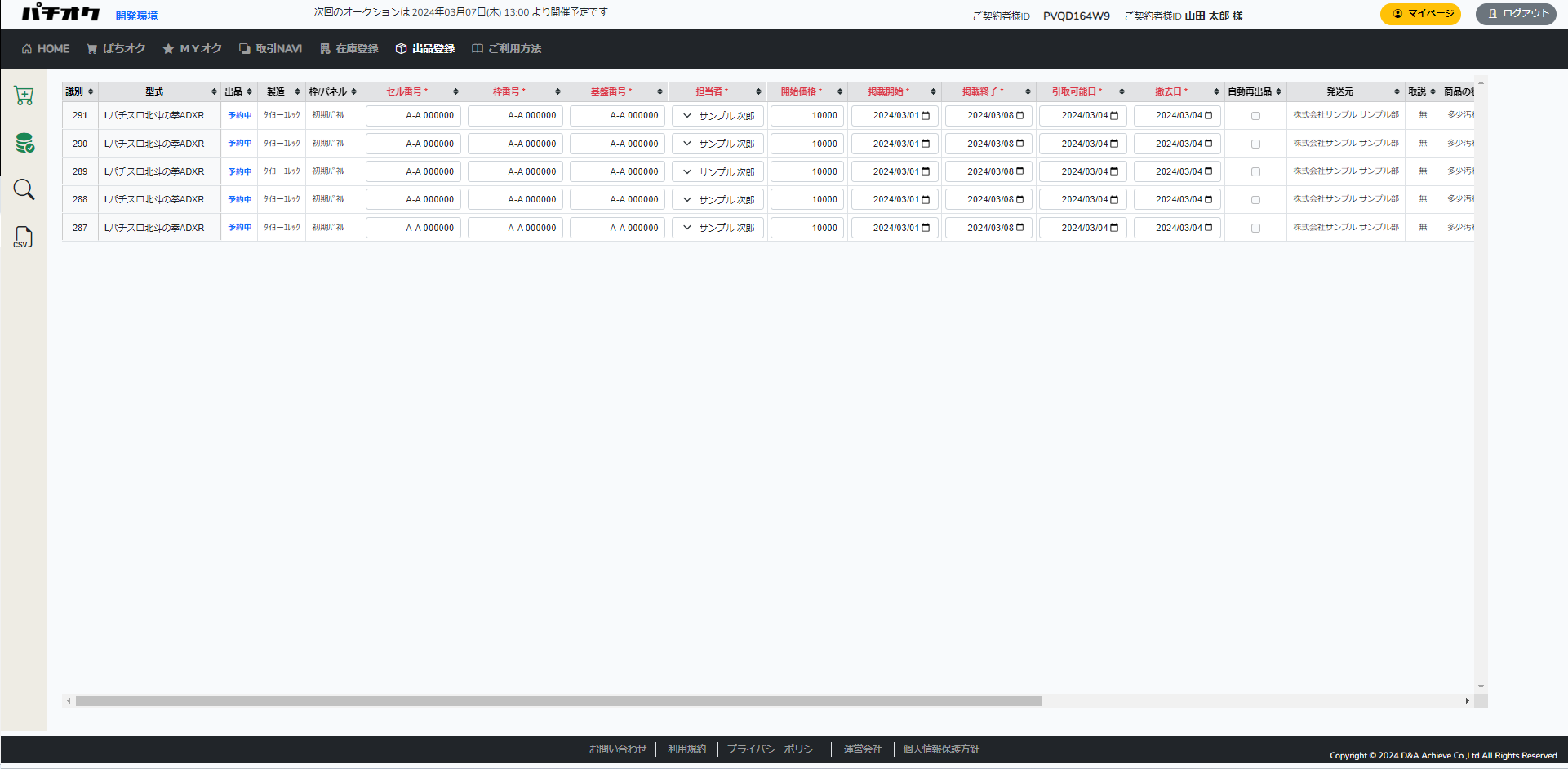Click down arrow of vertical scrollbar

pos(1481,687)
